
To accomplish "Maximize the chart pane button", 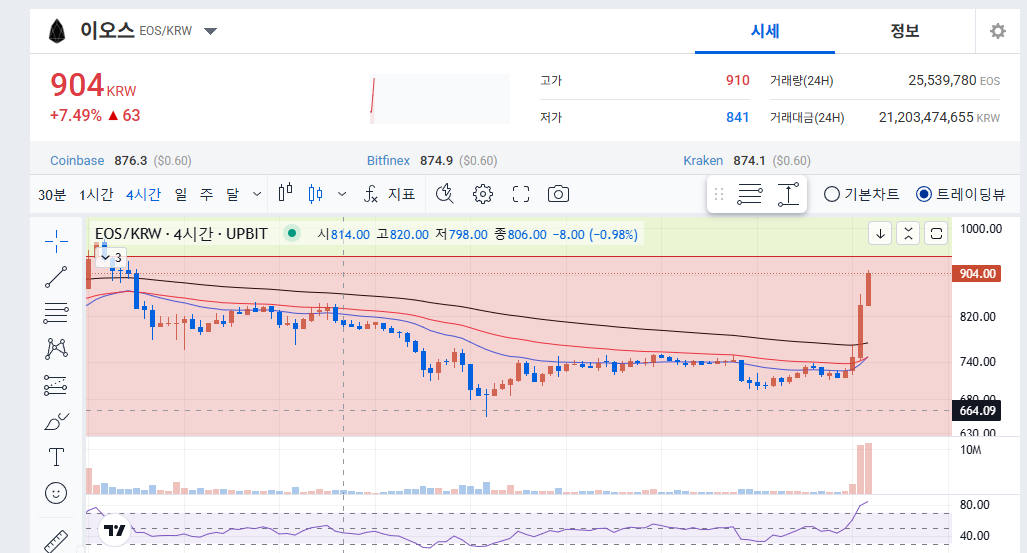I will coord(937,233).
